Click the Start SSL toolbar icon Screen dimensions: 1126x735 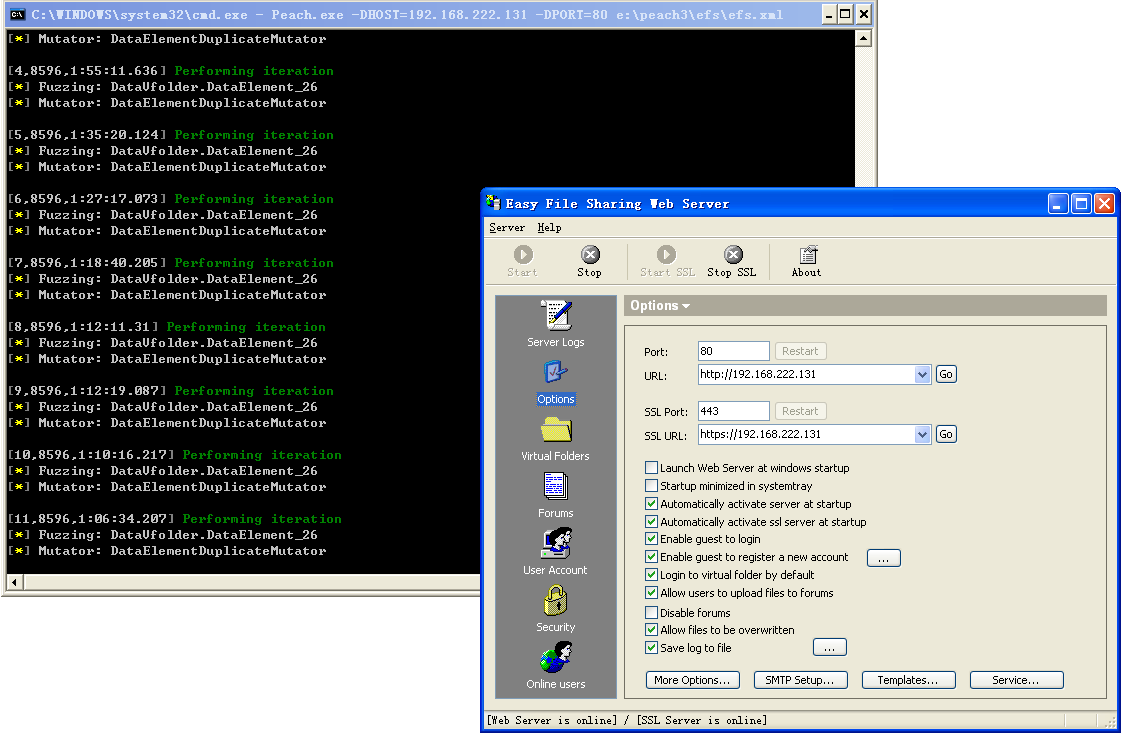click(666, 261)
